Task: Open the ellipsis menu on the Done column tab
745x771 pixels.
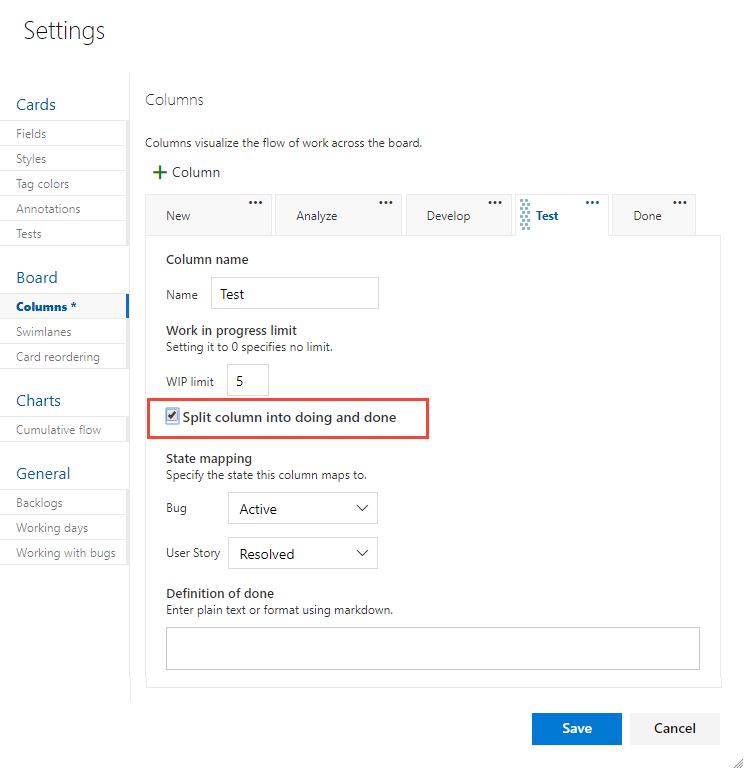Action: [x=680, y=203]
